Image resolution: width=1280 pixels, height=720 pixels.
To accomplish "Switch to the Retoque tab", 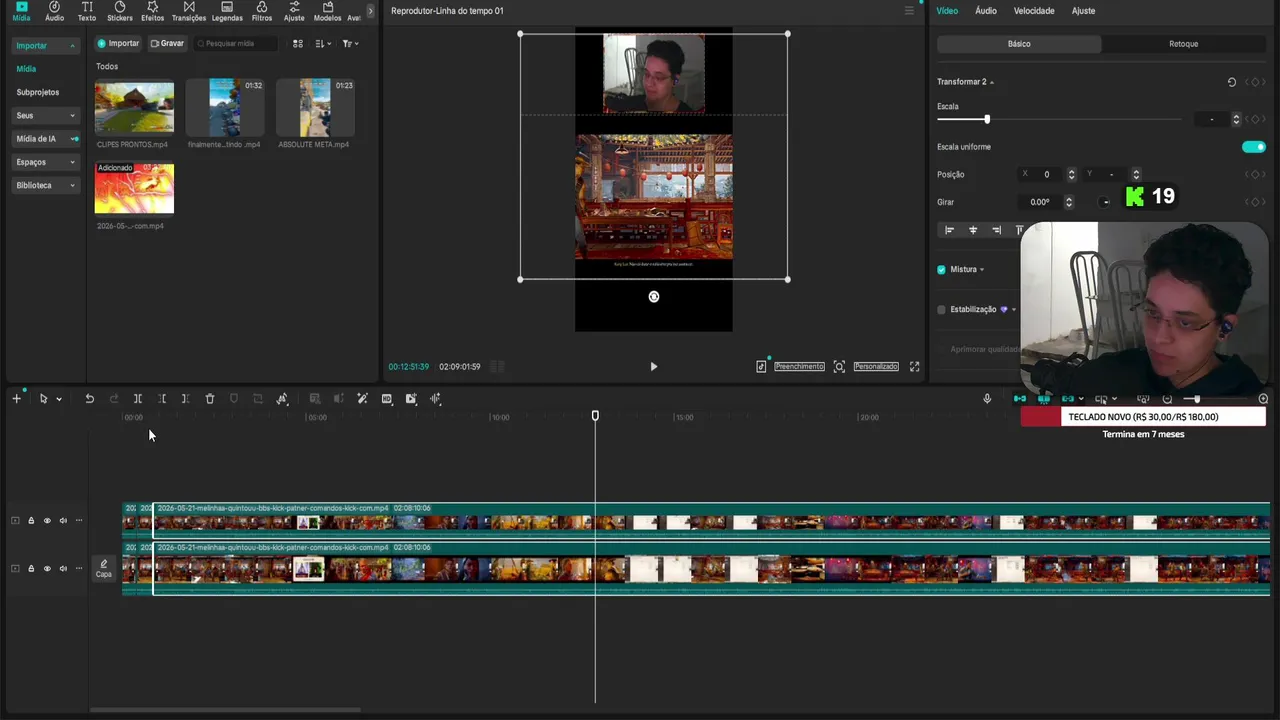I will point(1183,44).
